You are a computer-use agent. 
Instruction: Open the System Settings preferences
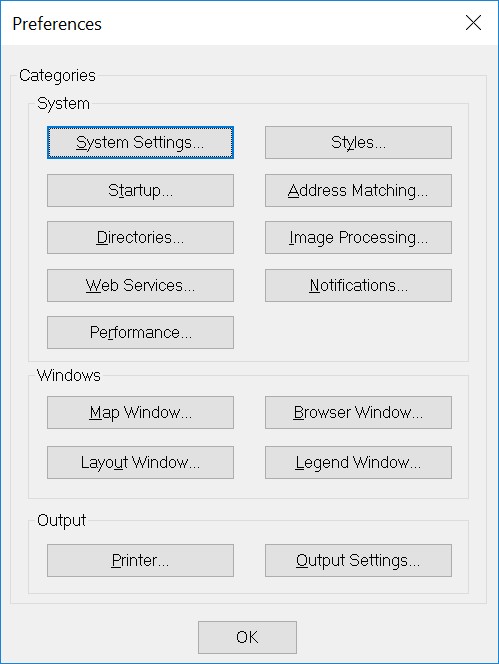coord(140,143)
